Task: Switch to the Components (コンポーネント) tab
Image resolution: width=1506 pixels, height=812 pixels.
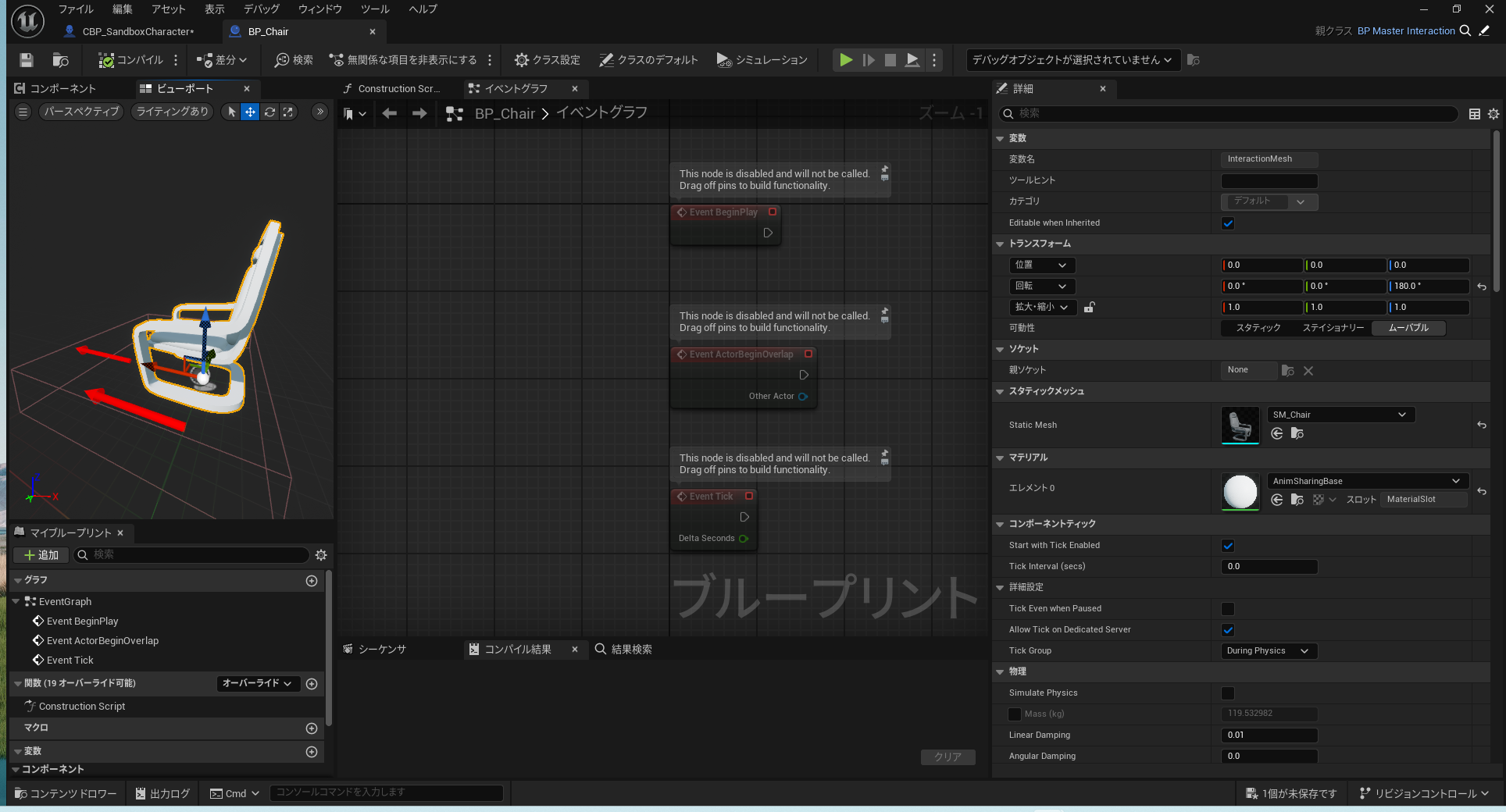Action: (62, 89)
